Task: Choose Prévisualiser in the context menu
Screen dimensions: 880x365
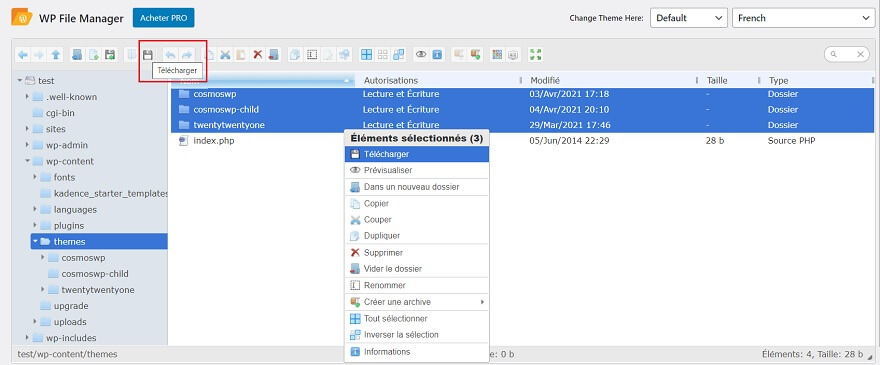Action: point(417,170)
